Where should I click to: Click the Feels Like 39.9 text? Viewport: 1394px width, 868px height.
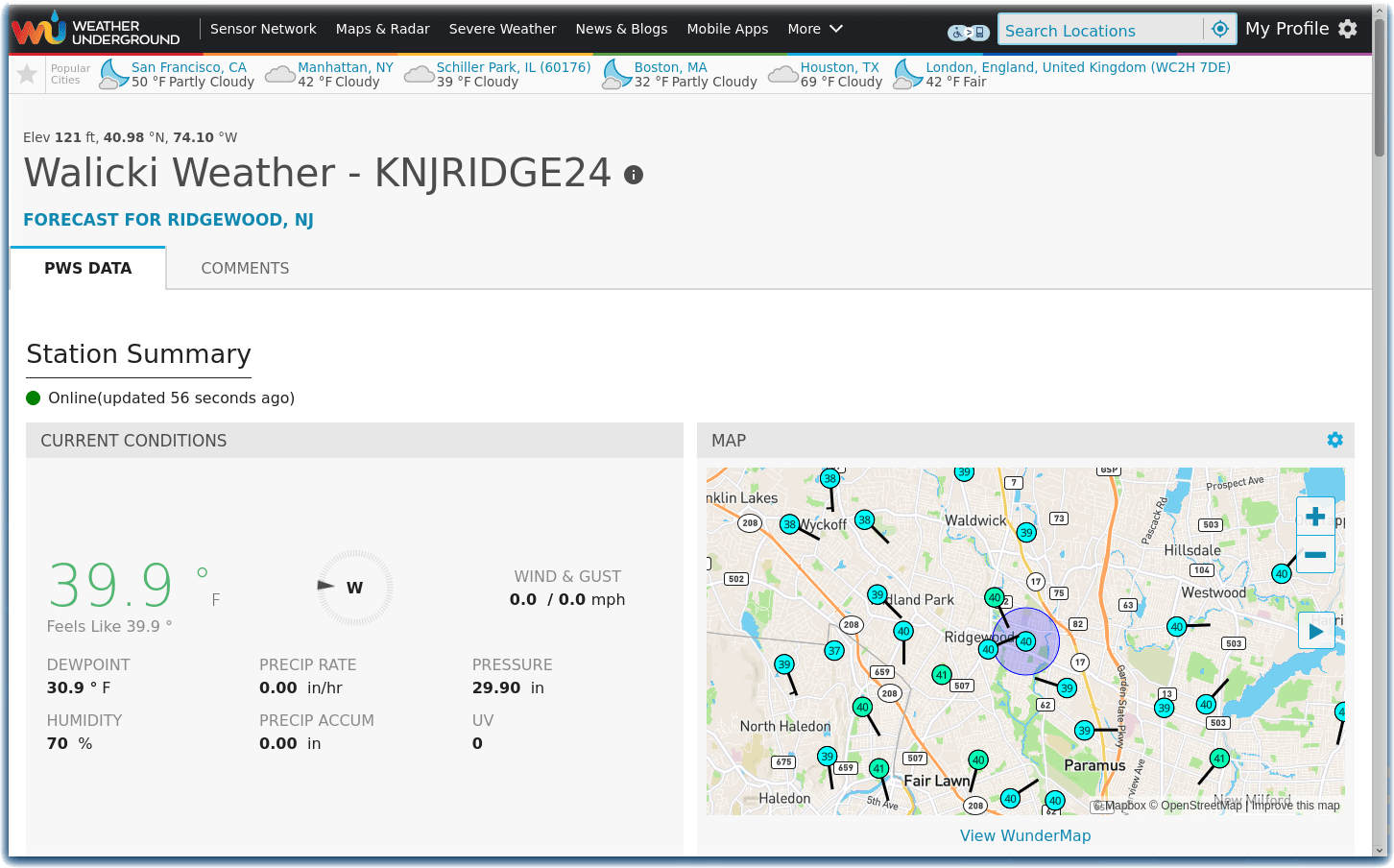pyautogui.click(x=109, y=626)
